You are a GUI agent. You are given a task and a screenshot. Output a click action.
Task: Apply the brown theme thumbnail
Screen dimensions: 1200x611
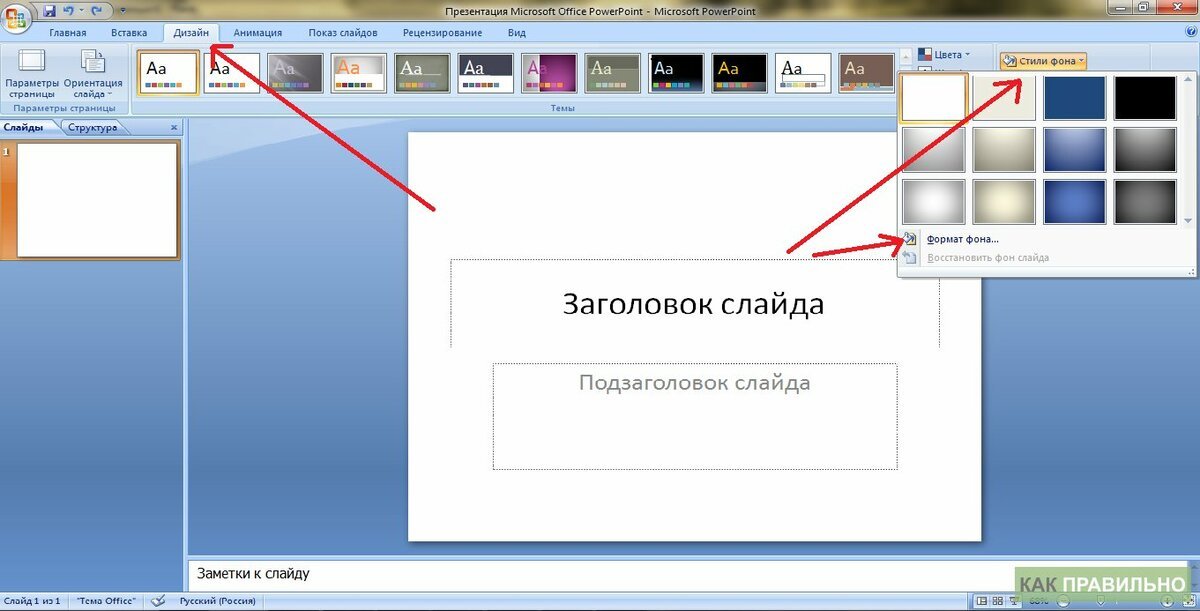click(x=866, y=73)
